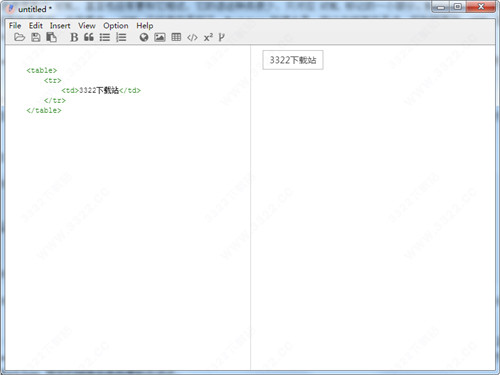This screenshot has width=500, height=375.
Task: Insert a code block with the </> icon
Action: click(x=192, y=38)
